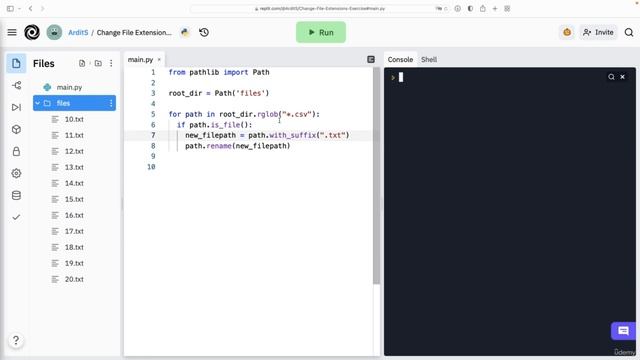Click the browser forward arrow
Viewport: 640px width, 360px height.
point(42,8)
